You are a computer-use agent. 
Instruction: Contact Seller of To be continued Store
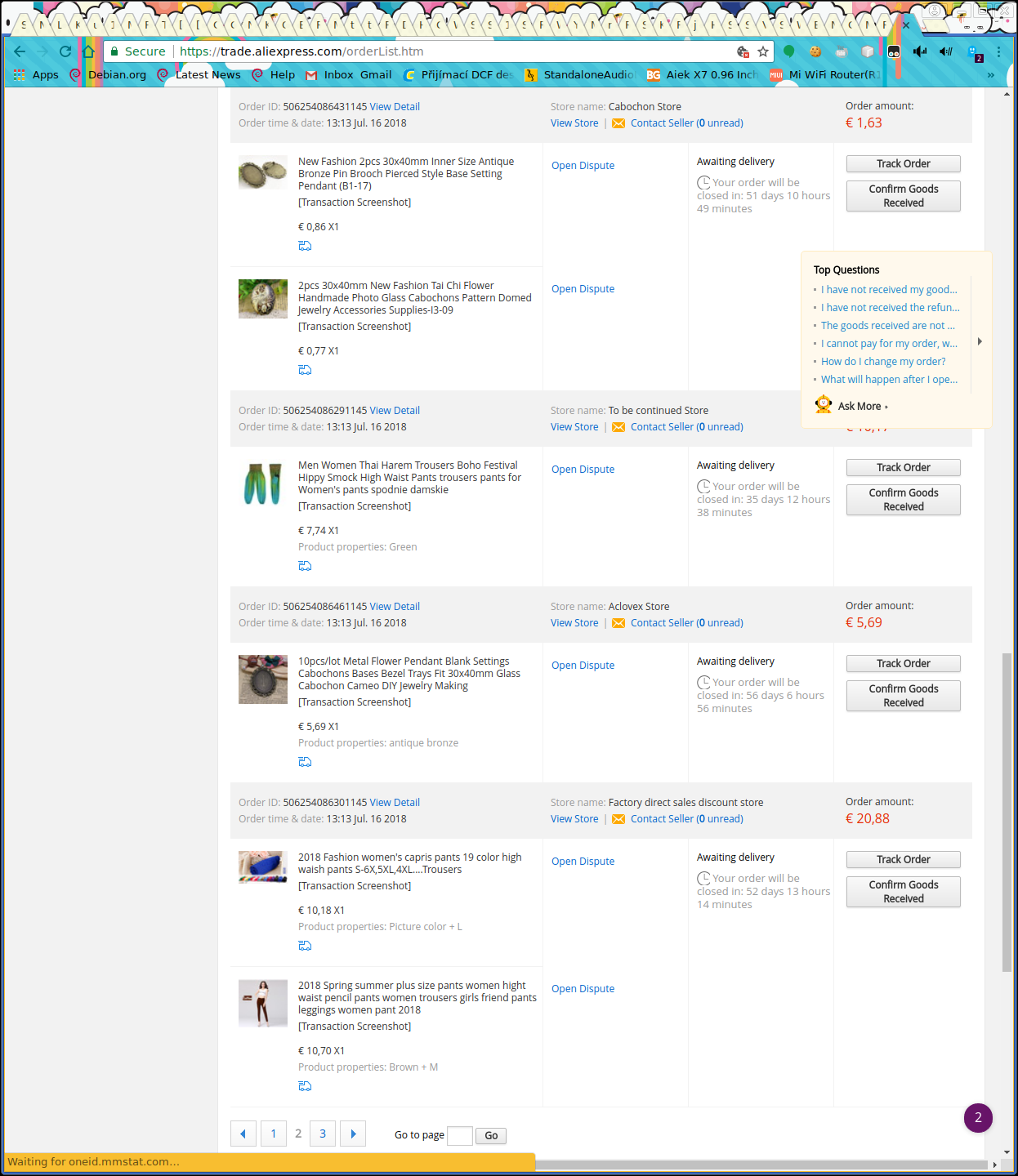tap(687, 427)
